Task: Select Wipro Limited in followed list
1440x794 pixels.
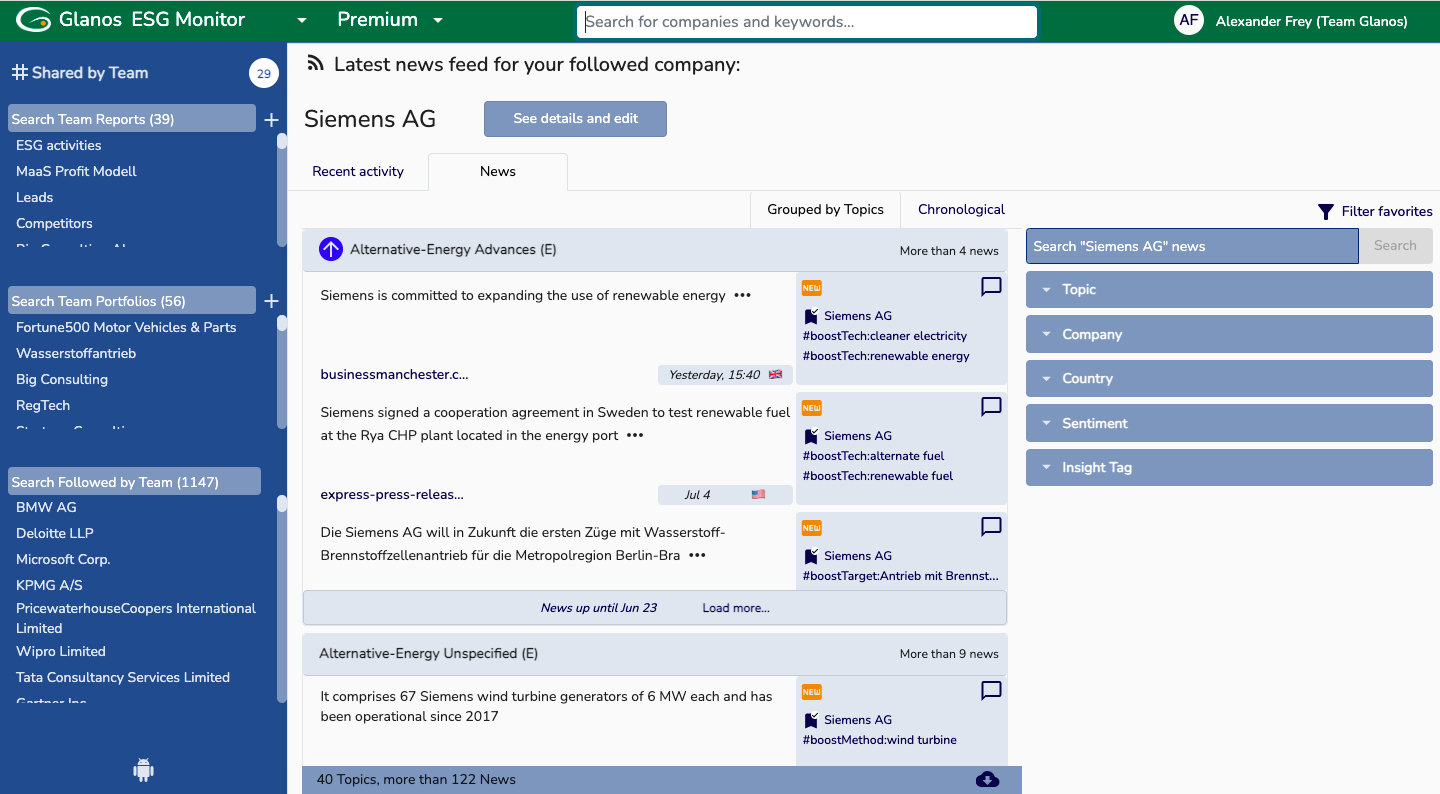Action: pos(61,652)
